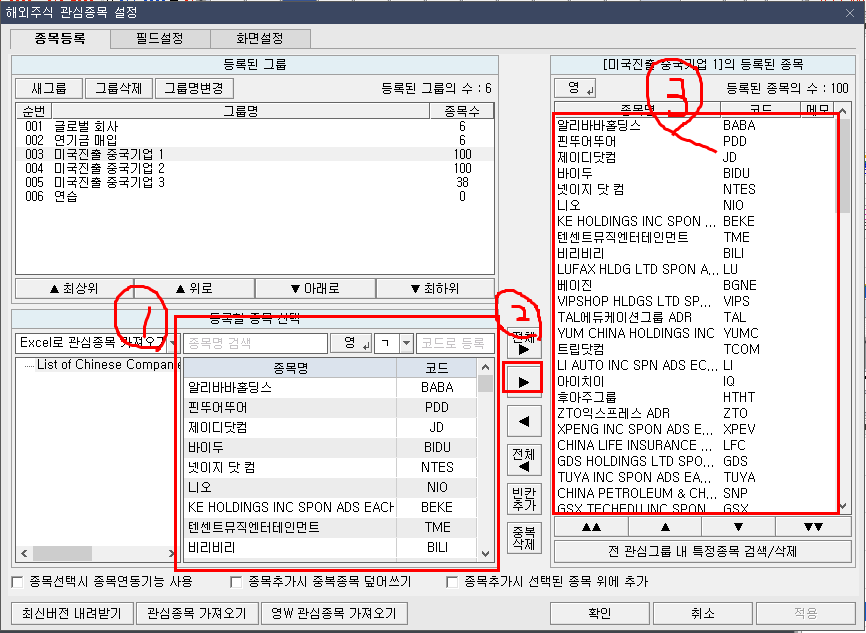Image resolution: width=866 pixels, height=633 pixels.
Task: Toggle 영 language button in registered stocks panel
Action: [x=575, y=88]
